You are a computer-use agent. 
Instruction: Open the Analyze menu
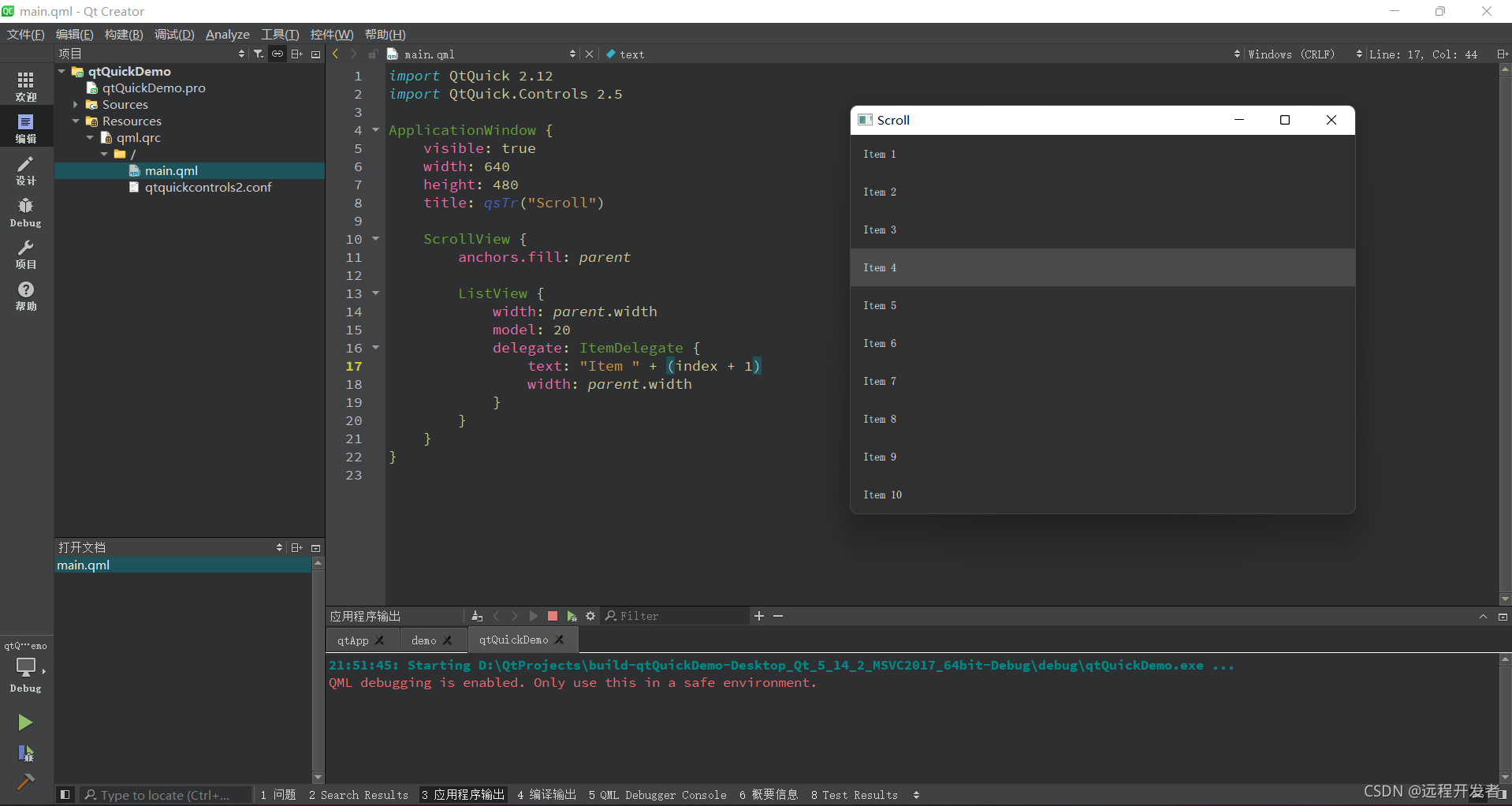pyautogui.click(x=227, y=34)
